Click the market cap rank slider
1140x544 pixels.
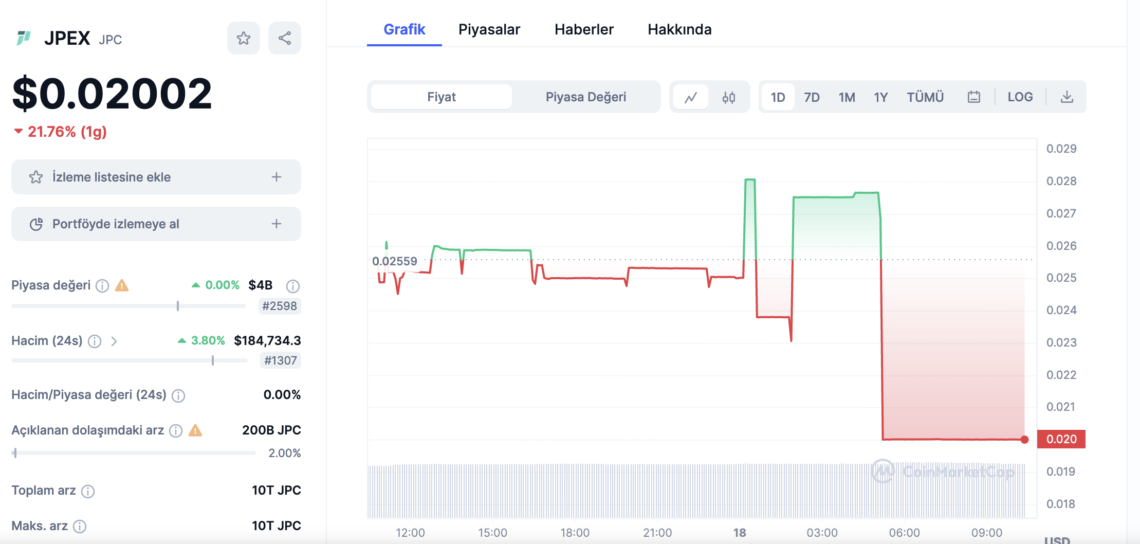[x=129, y=306]
